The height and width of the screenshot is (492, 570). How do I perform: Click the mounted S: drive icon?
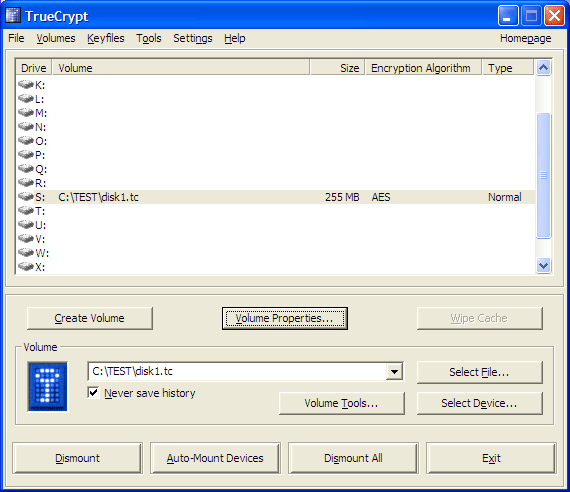point(26,197)
